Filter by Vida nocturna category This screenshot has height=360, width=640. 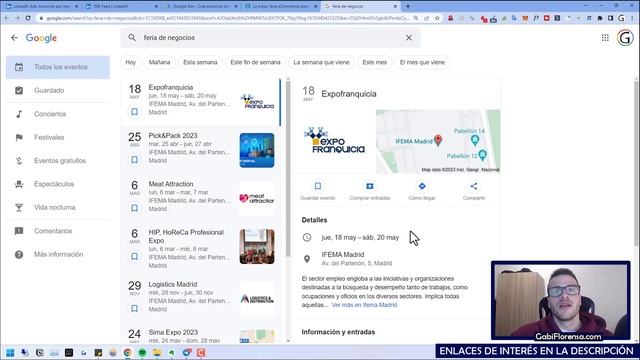(58, 207)
